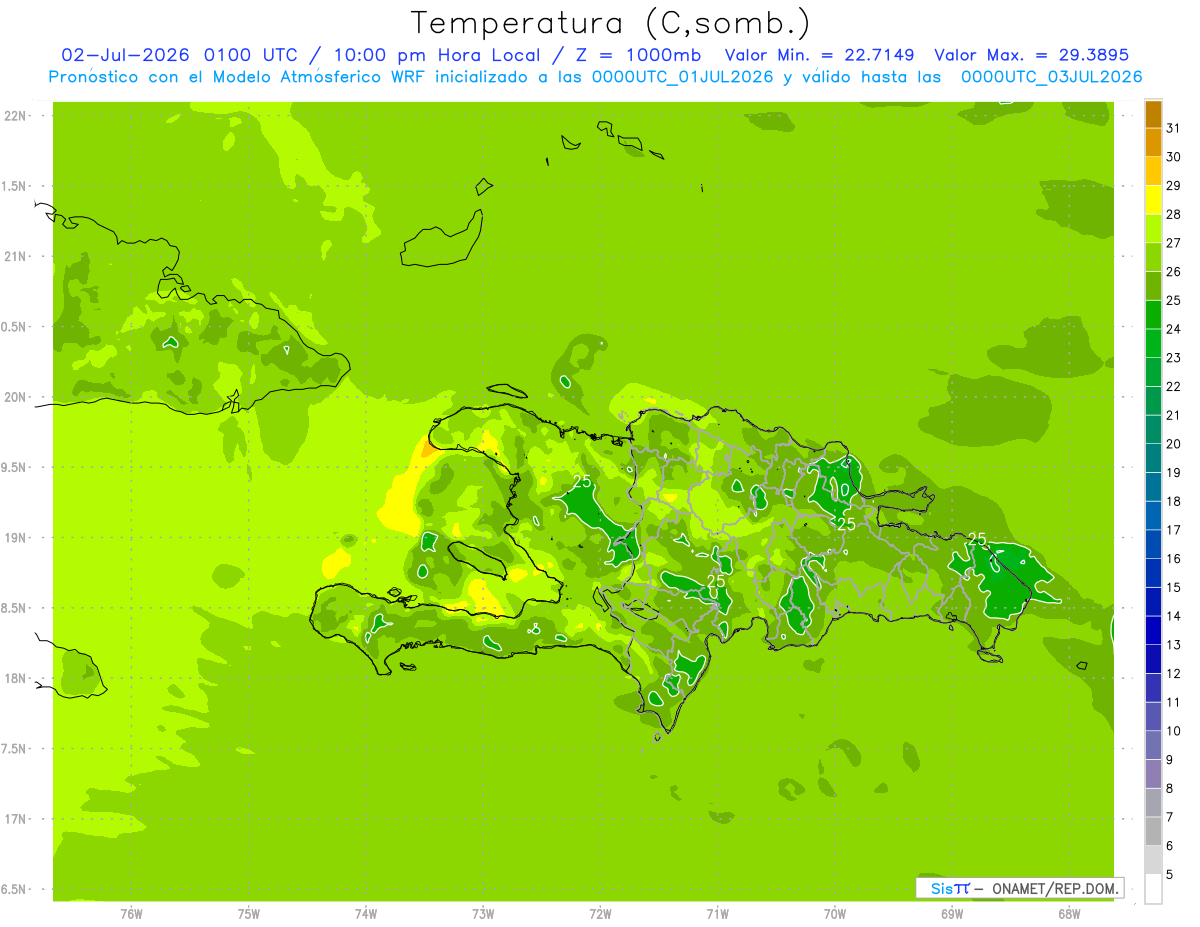Click the SisTT logo in the map corner
This screenshot has width=1200, height=927.
click(x=949, y=888)
